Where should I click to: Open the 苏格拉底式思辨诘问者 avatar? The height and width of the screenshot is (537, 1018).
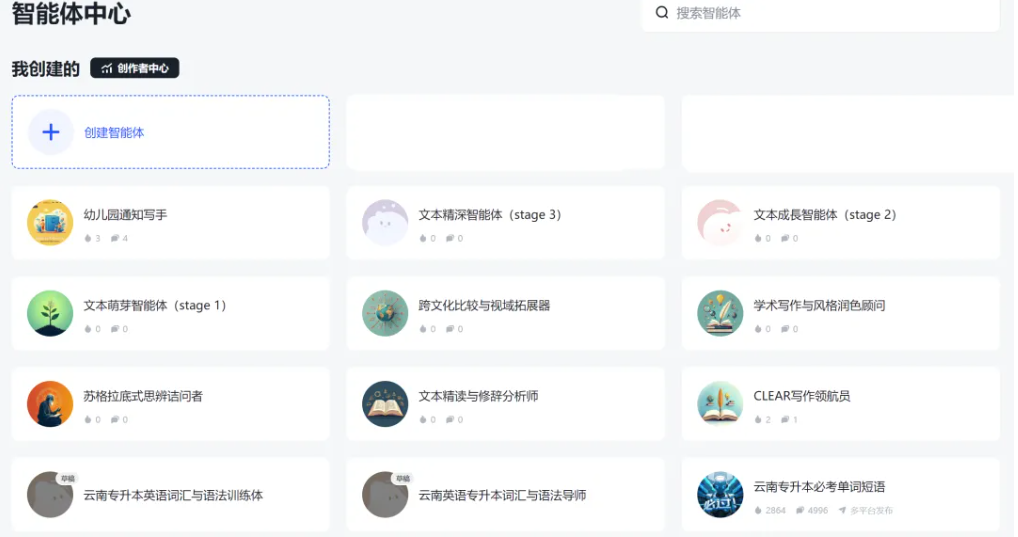[x=50, y=404]
